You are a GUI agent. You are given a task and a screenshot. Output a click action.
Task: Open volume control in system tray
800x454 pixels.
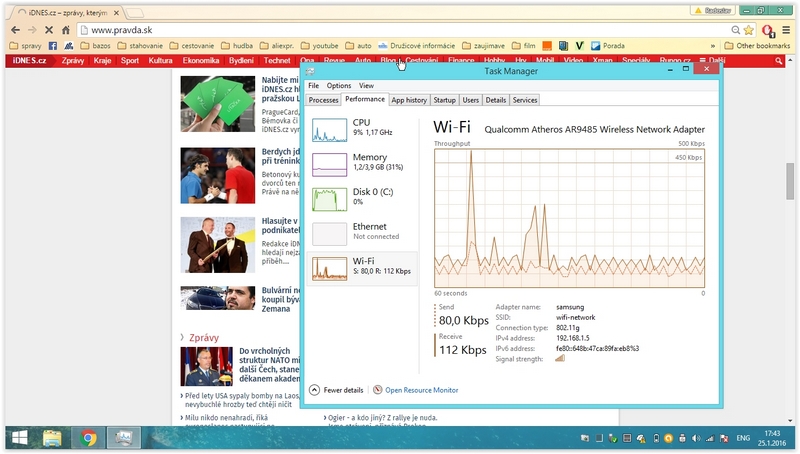[696, 438]
